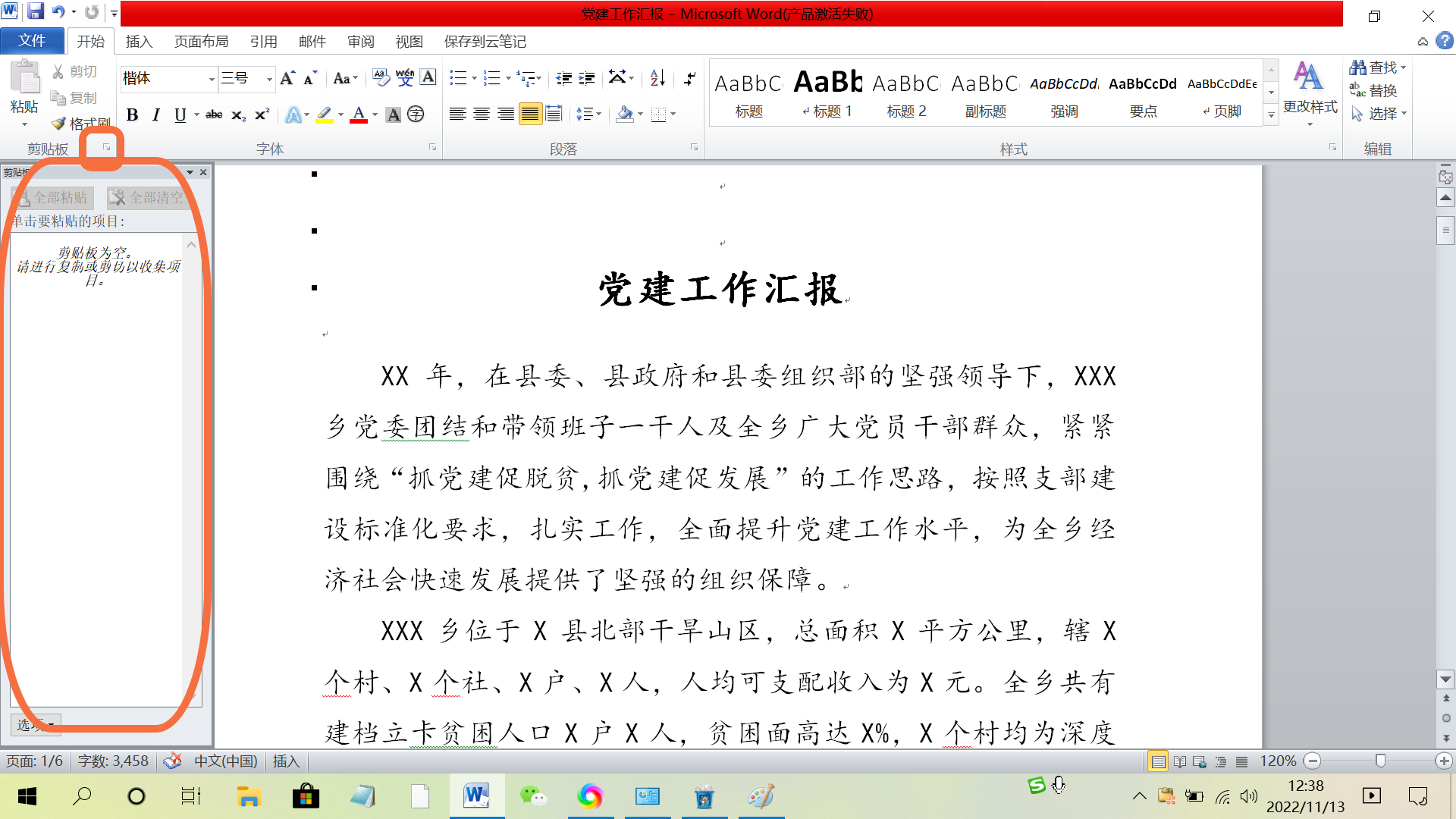
Task: Open the line spacing dropdown
Action: [x=588, y=115]
